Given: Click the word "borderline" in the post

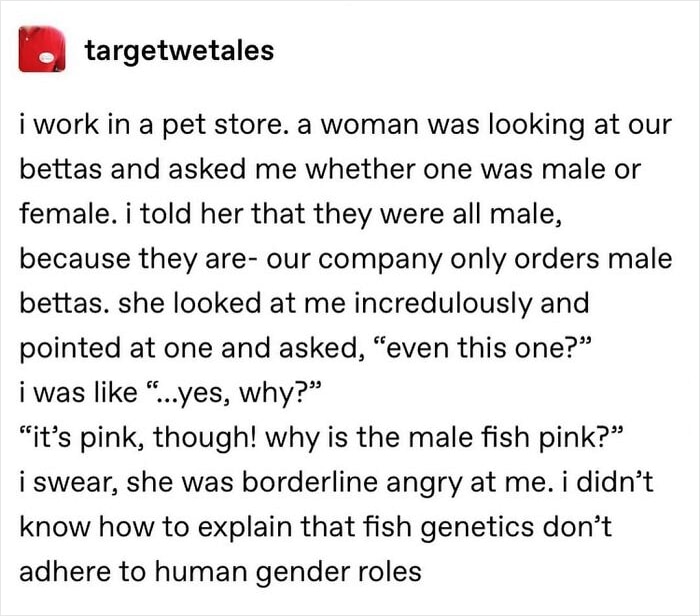Looking at the screenshot, I should coord(310,482).
